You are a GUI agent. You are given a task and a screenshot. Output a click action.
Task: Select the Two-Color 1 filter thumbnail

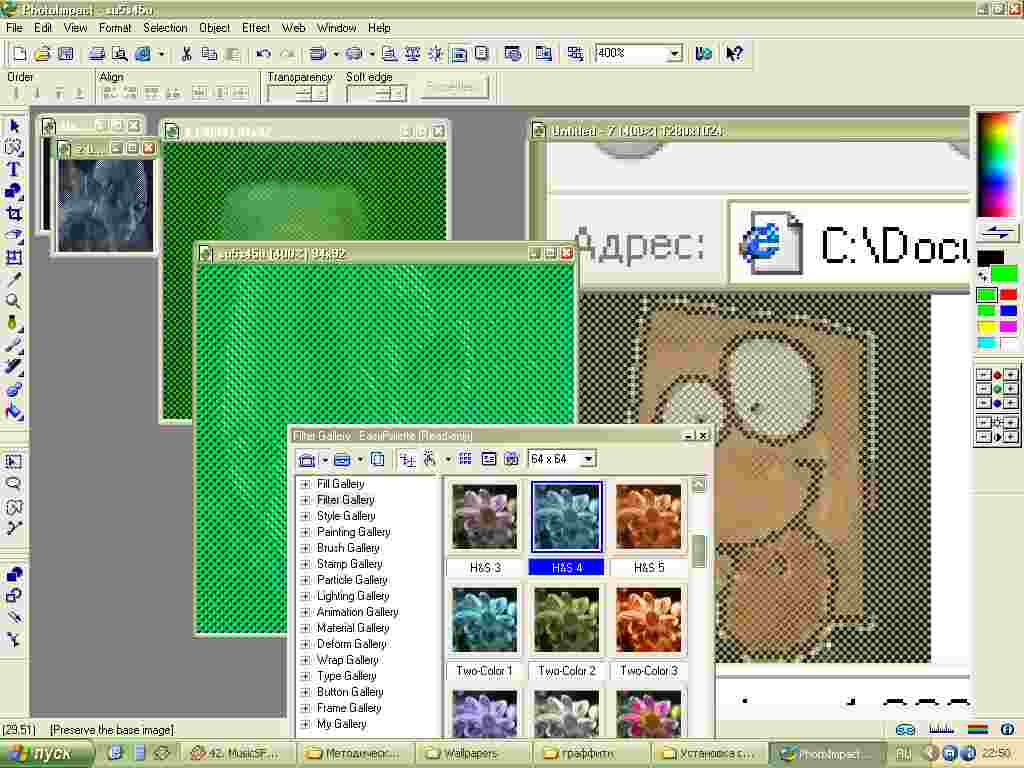485,620
